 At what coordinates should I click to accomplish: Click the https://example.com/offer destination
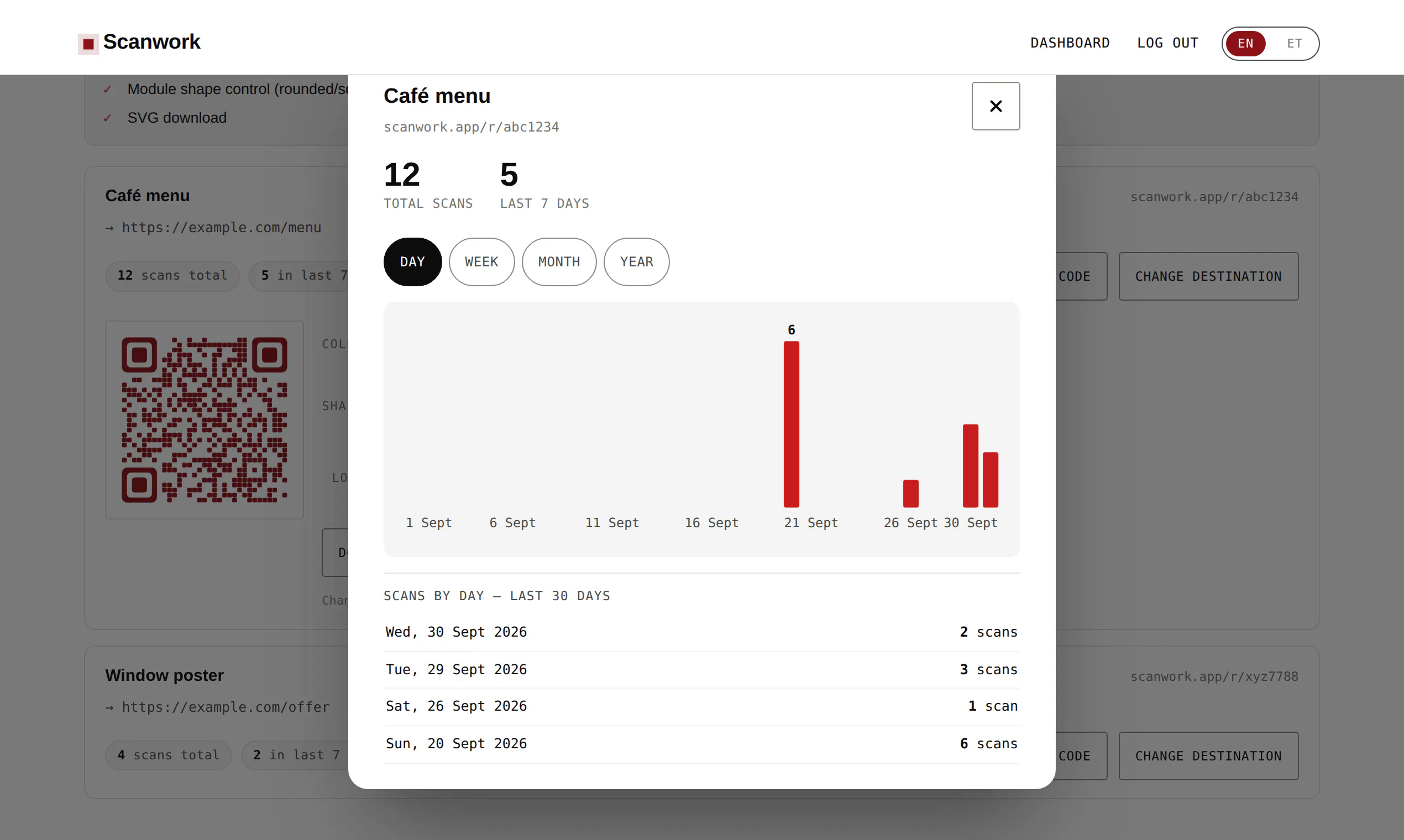click(226, 707)
